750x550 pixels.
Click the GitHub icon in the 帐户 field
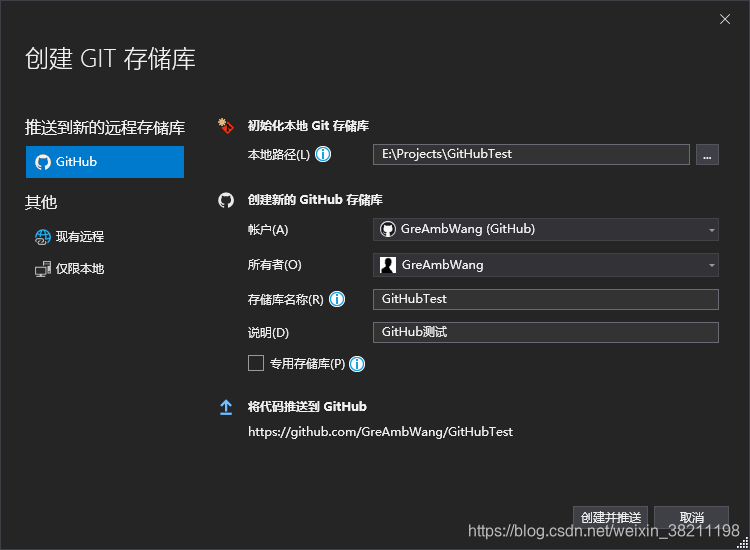388,229
